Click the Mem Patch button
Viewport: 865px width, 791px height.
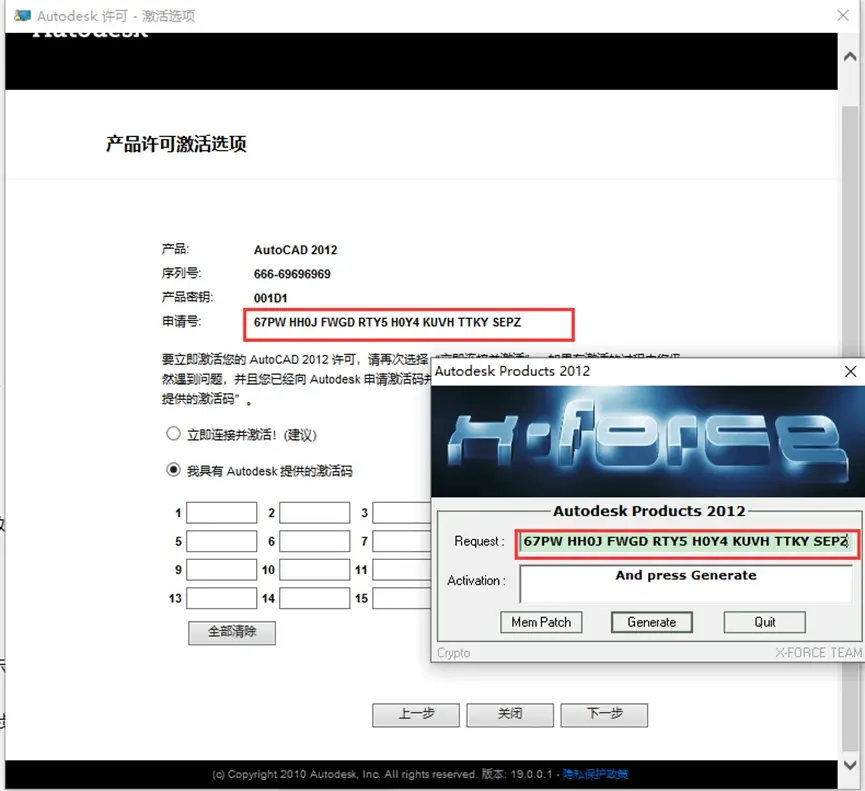541,622
